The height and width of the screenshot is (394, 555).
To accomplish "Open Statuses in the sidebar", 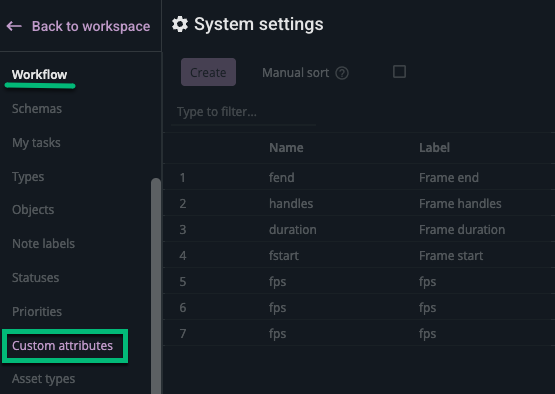I will click(x=35, y=278).
